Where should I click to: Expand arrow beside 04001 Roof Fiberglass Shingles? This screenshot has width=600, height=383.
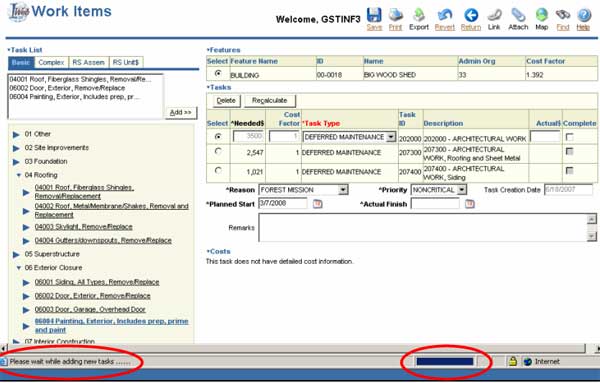coord(26,192)
